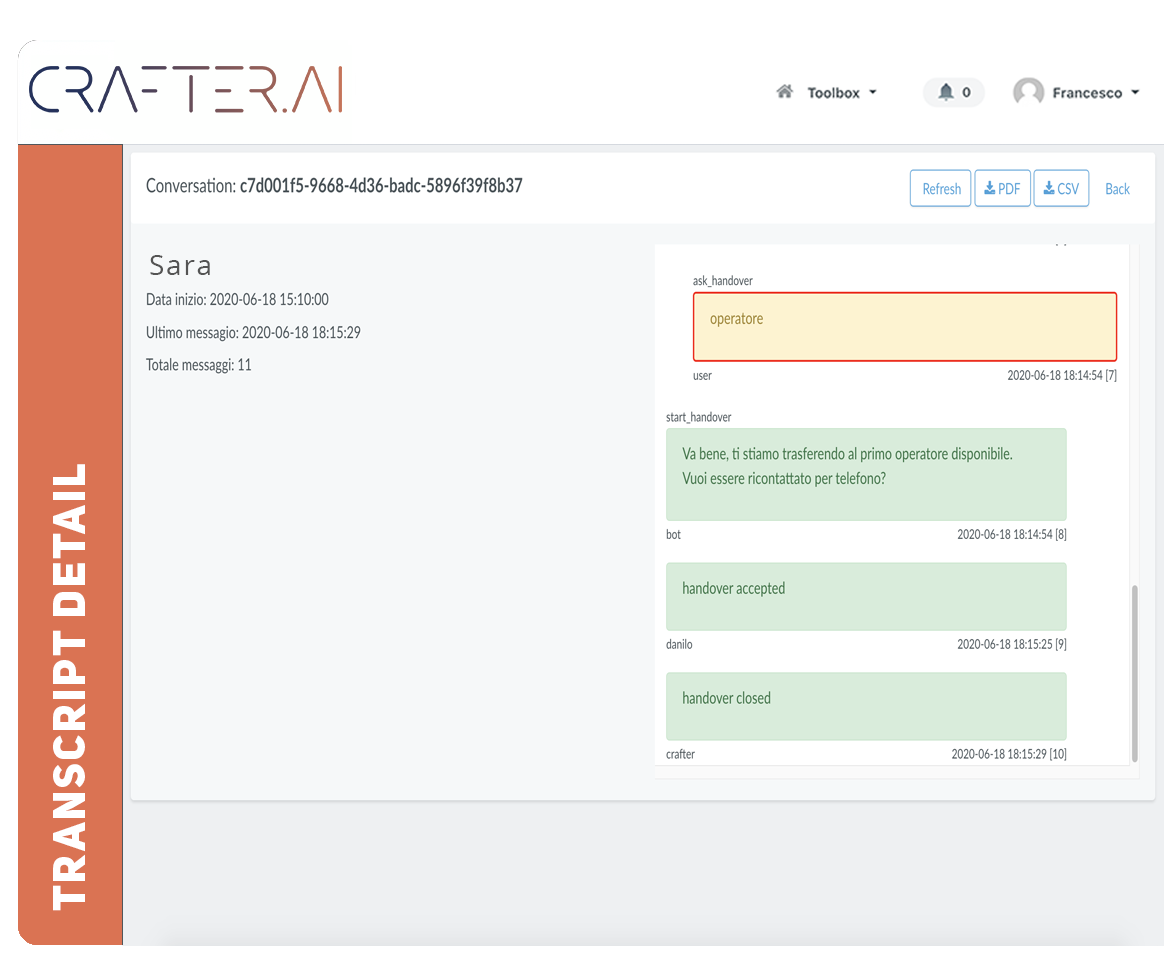Click the 'Sara' bot name heading
The image size is (1164, 972).
point(180,265)
